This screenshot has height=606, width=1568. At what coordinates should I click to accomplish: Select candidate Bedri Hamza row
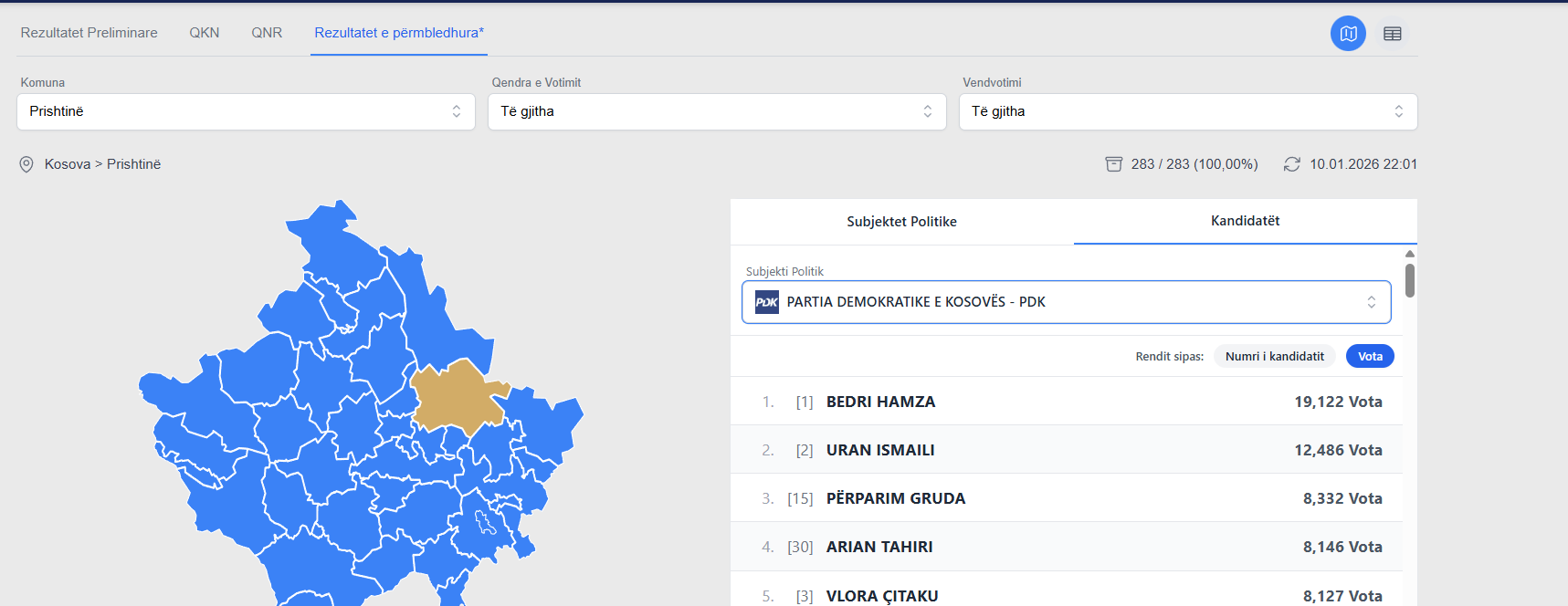click(x=1066, y=402)
